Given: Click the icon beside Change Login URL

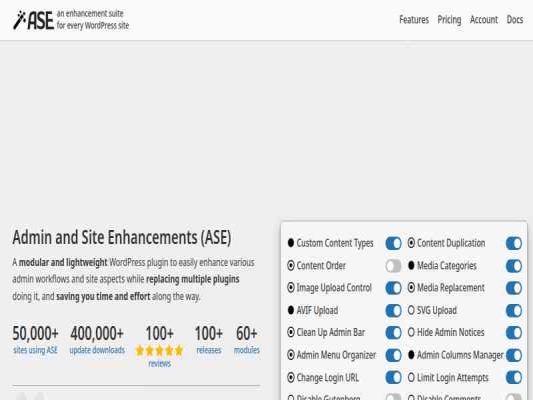Looking at the screenshot, I should click(x=291, y=377).
